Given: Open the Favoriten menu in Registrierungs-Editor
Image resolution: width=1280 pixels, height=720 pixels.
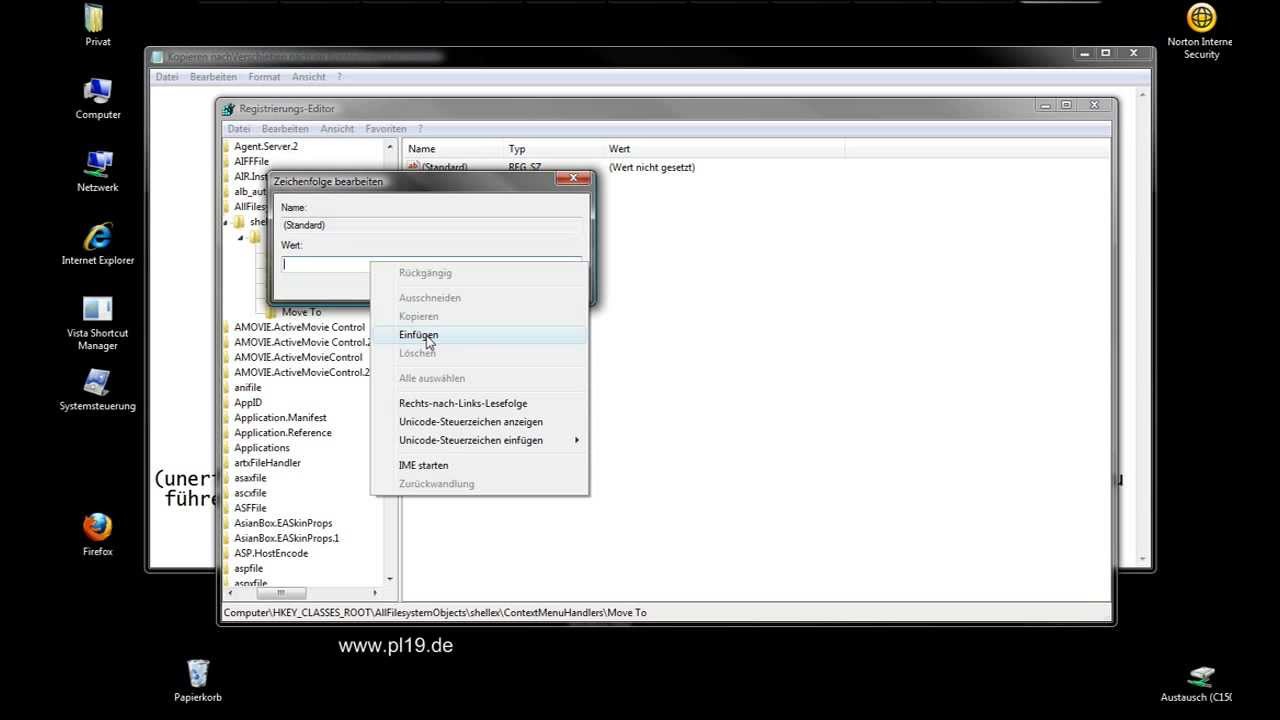Looking at the screenshot, I should click(x=386, y=129).
